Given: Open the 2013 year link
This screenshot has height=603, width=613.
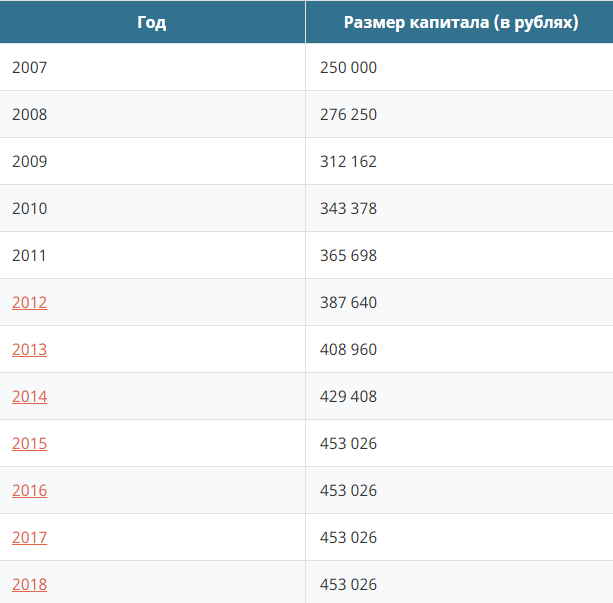Looking at the screenshot, I should [x=29, y=349].
